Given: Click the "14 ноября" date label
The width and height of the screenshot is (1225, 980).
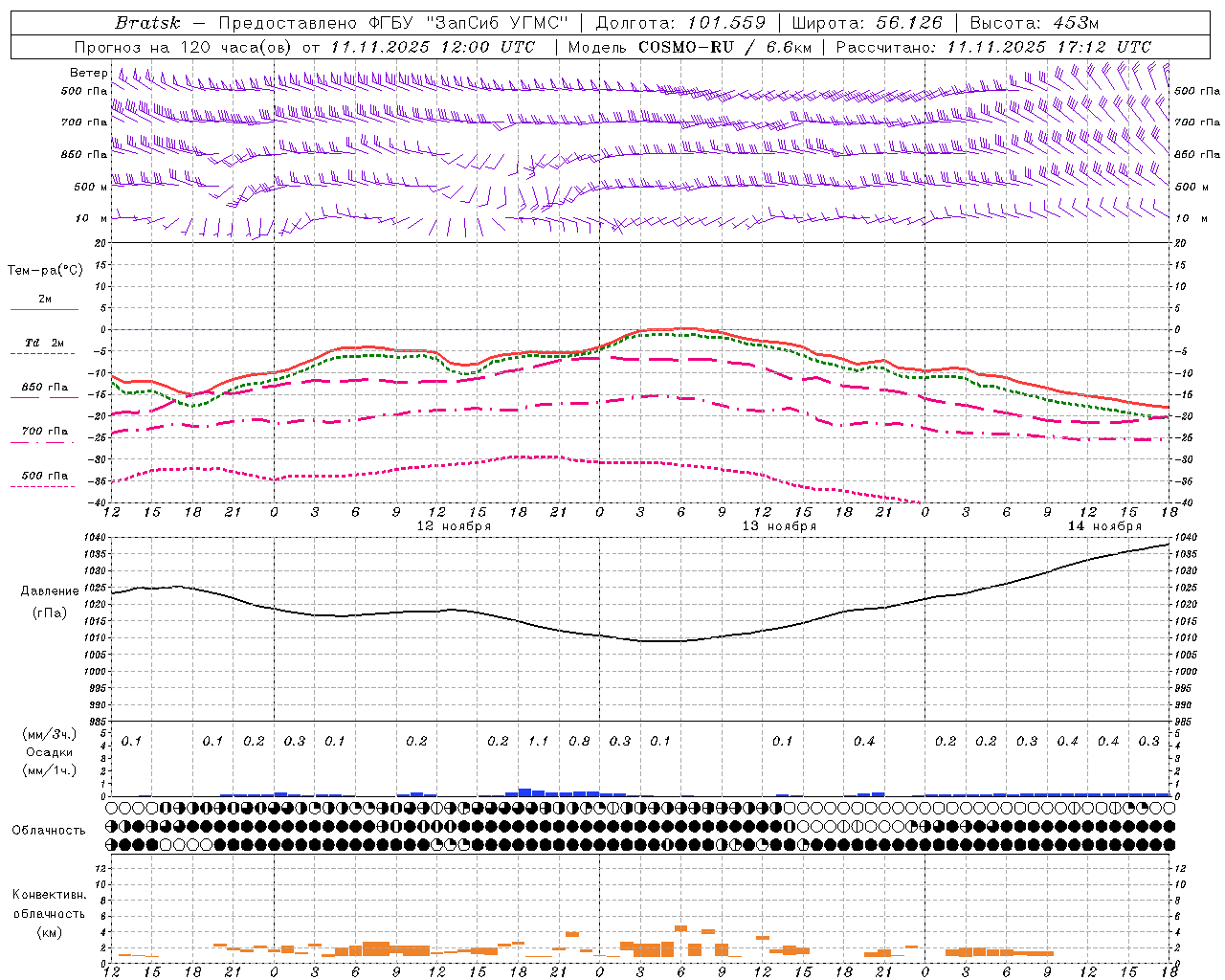Looking at the screenshot, I should click(x=1104, y=526).
